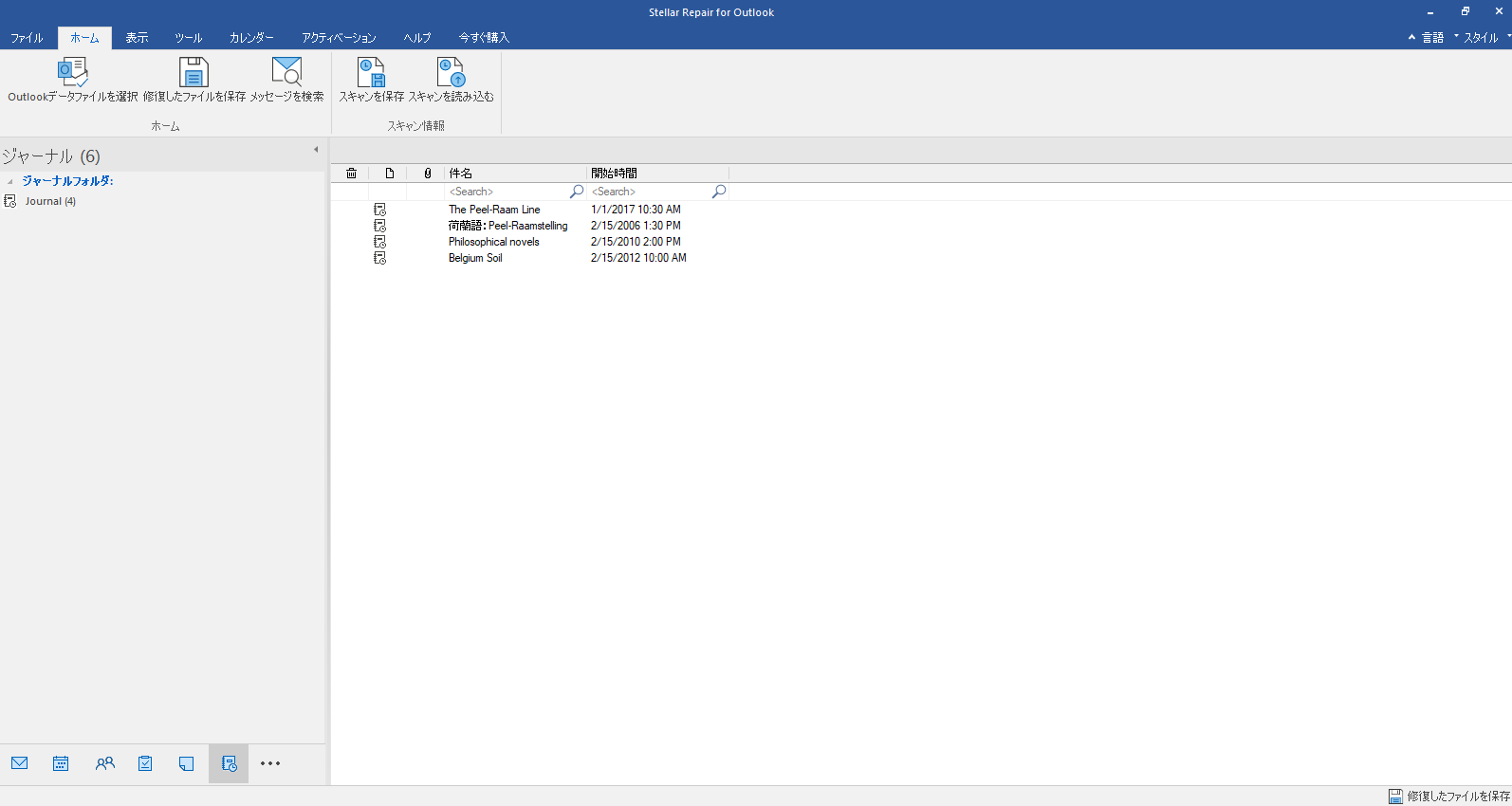Switch to Mail view in bottom navigation
The height and width of the screenshot is (806, 1512).
pyautogui.click(x=20, y=763)
